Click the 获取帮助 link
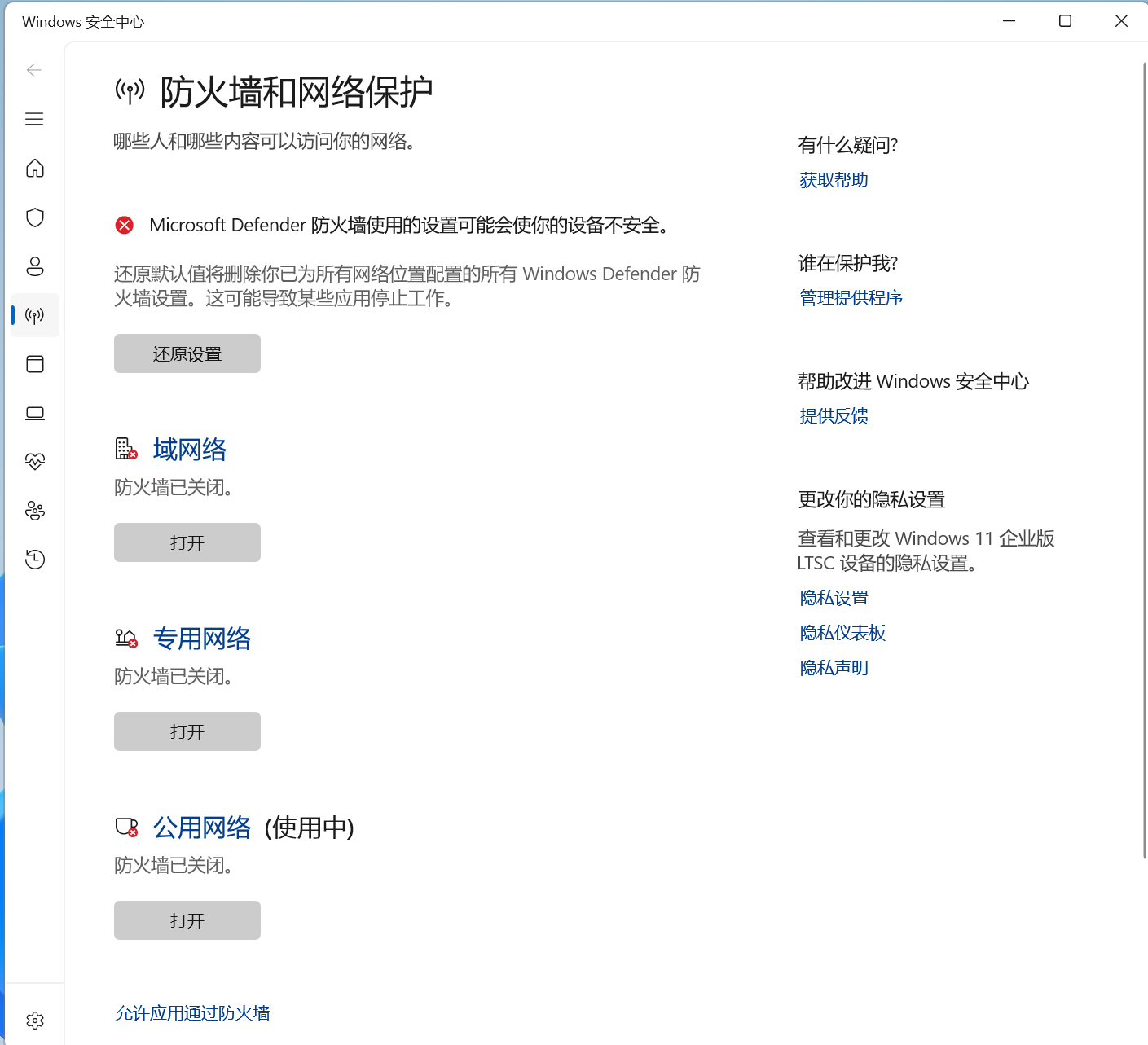This screenshot has height=1045, width=1148. coord(833,179)
